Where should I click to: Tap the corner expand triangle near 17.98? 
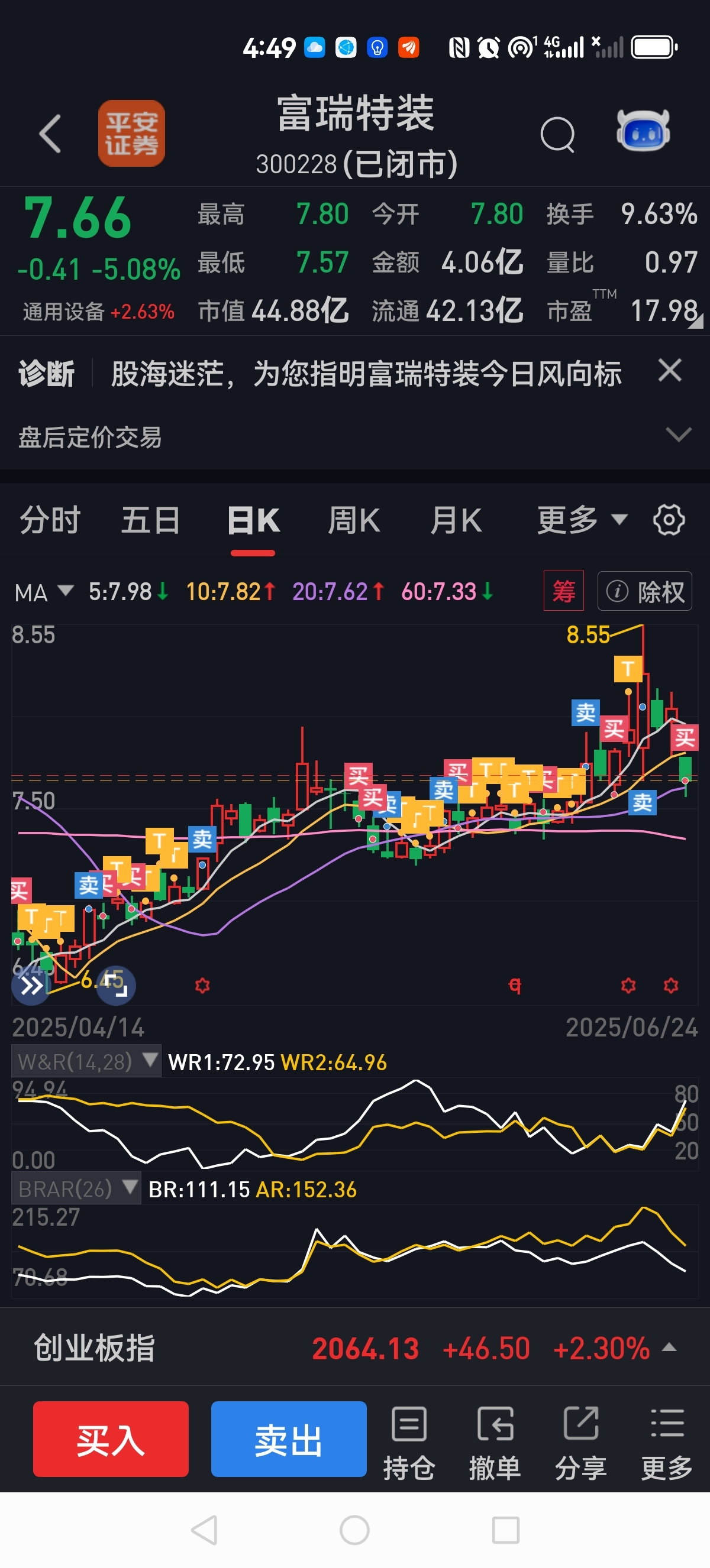(x=696, y=322)
